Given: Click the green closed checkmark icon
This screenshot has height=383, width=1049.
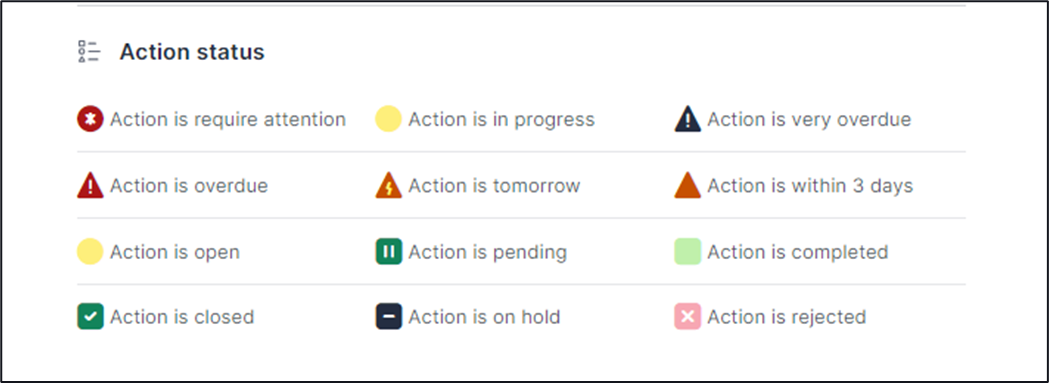Looking at the screenshot, I should [x=90, y=317].
